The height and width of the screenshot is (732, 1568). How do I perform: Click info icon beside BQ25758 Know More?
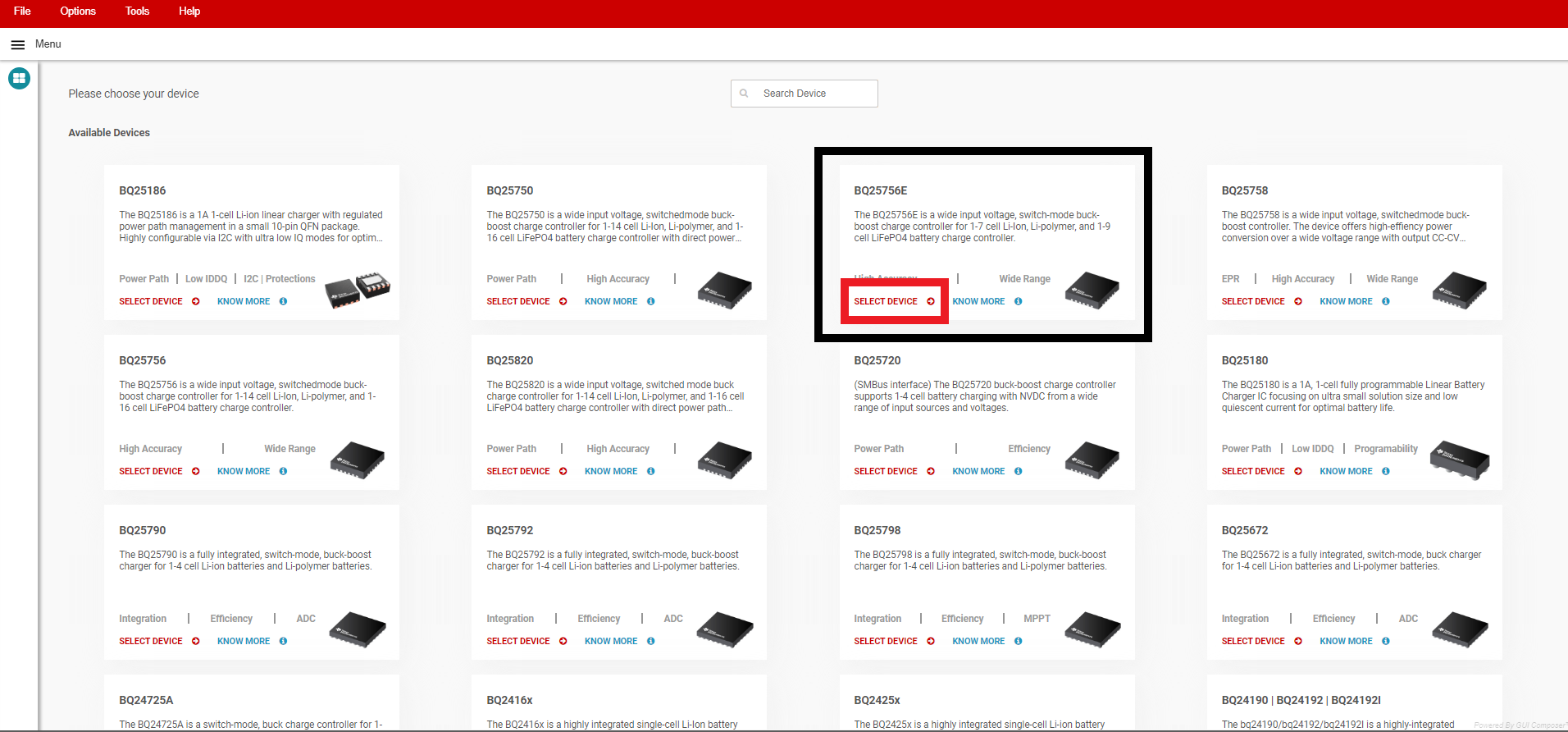pyautogui.click(x=1386, y=302)
